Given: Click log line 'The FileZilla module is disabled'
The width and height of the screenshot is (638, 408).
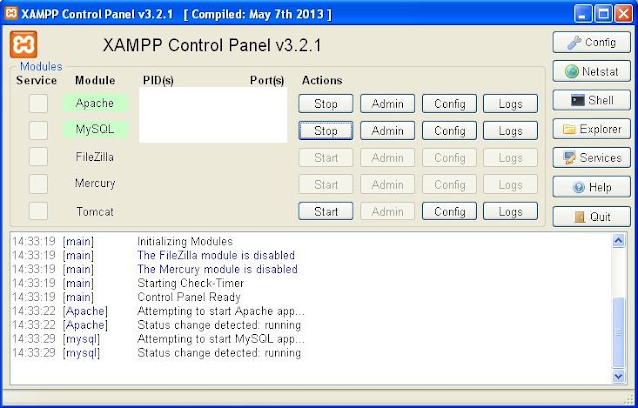Looking at the screenshot, I should (x=216, y=255).
